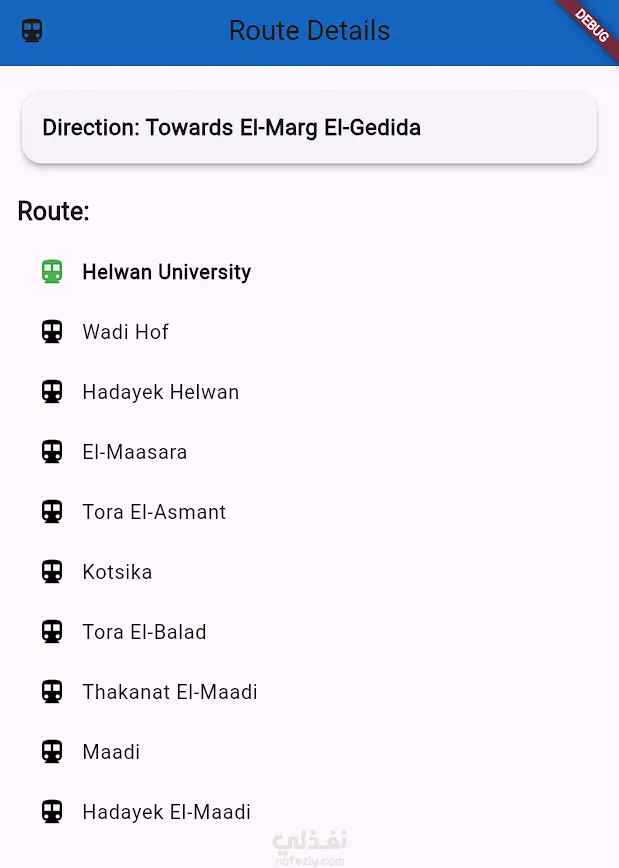Click the train icon next to Hadayek El-Maadi

[x=51, y=811]
